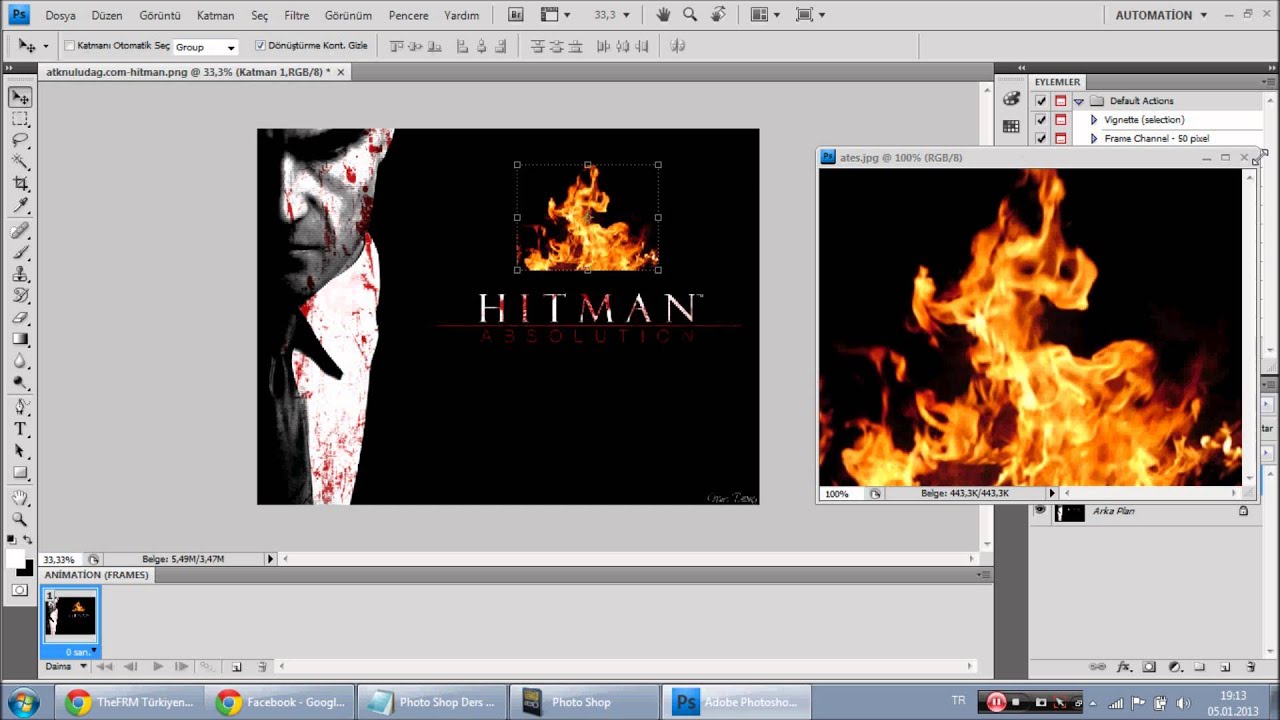This screenshot has height=720, width=1280.
Task: Set the background color swatch
Action: (x=25, y=569)
